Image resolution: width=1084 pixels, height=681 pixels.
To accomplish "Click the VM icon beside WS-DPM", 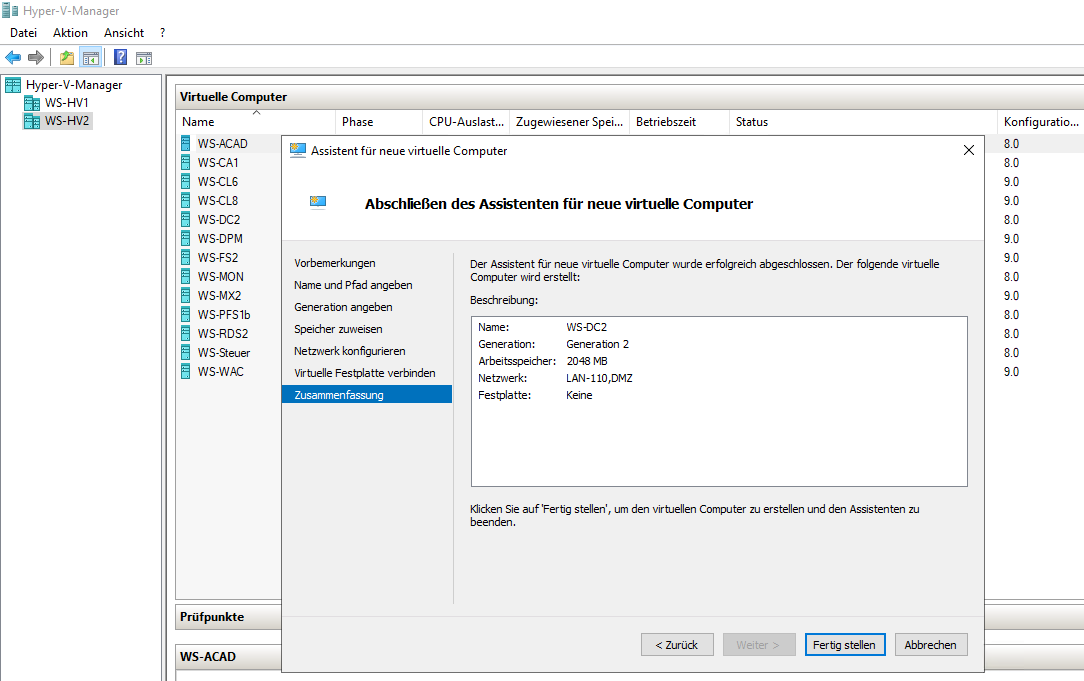I will tap(186, 239).
